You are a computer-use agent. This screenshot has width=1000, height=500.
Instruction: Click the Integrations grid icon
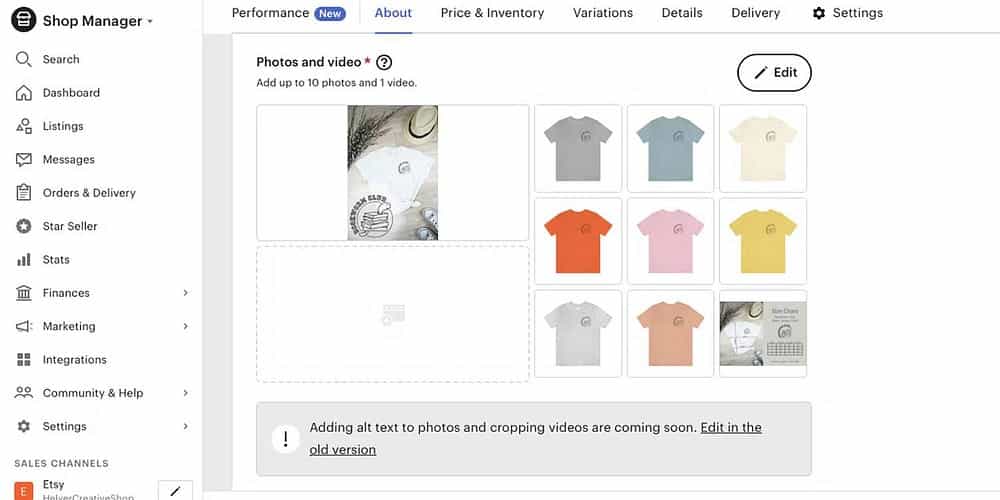(x=24, y=360)
